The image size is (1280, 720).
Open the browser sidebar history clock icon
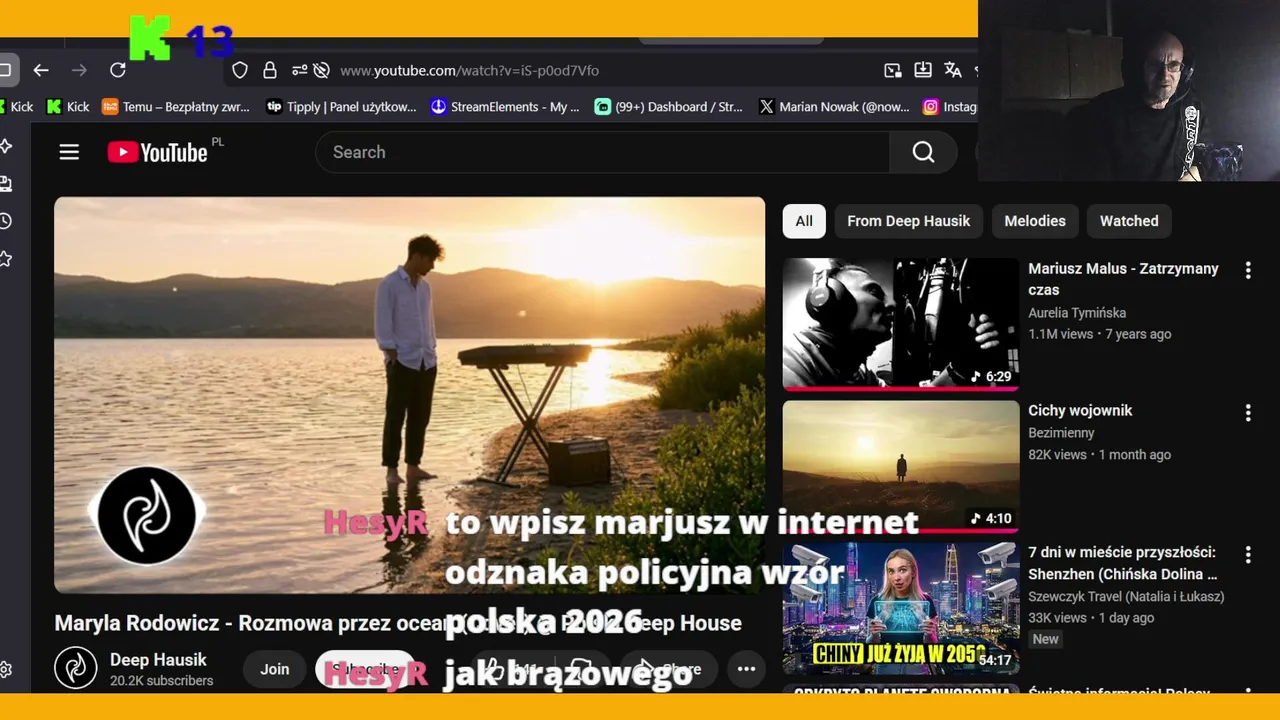point(6,221)
